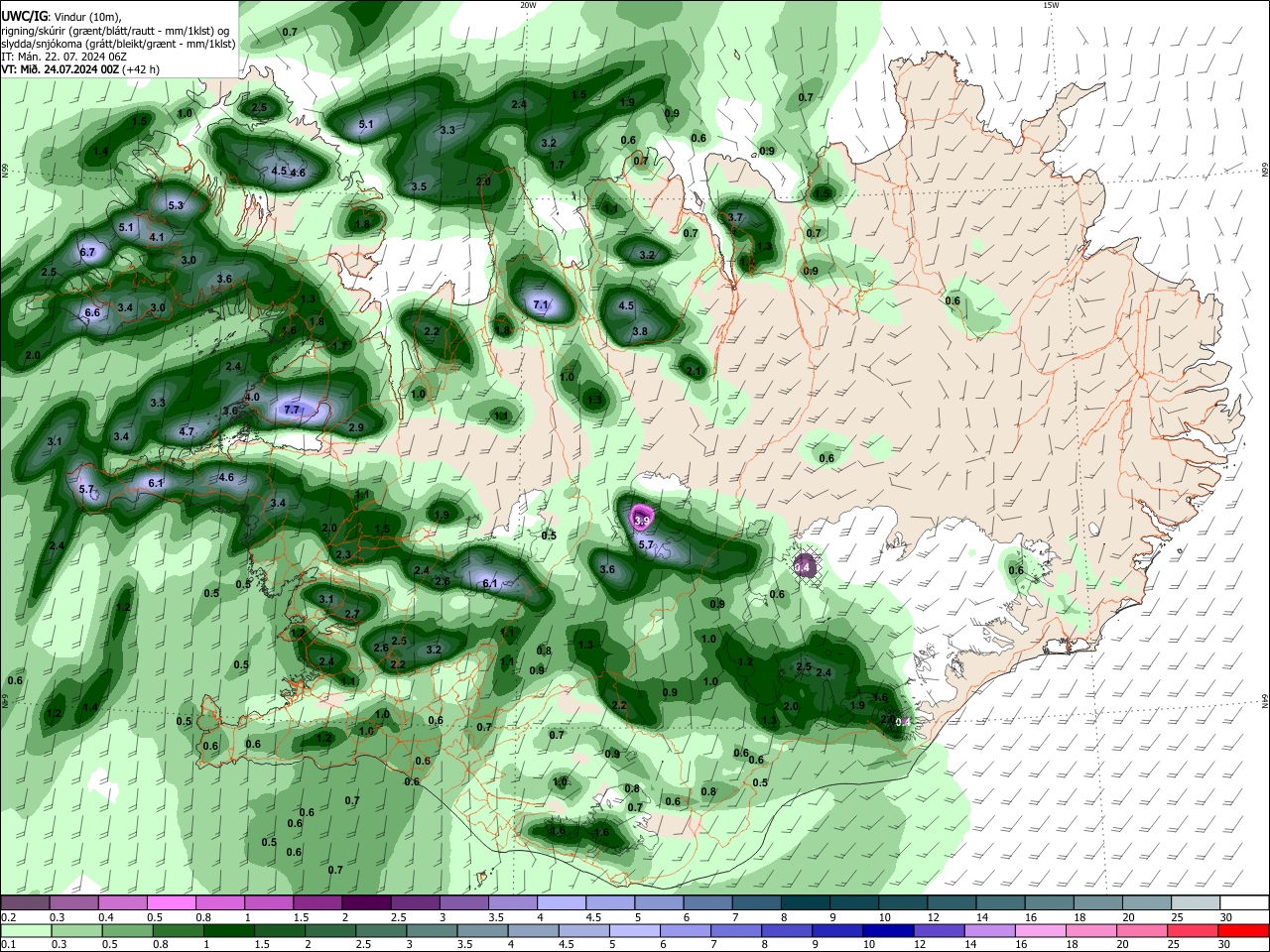The height and width of the screenshot is (952, 1270).
Task: Click the 15W longitude label at top
Action: [x=1051, y=5]
